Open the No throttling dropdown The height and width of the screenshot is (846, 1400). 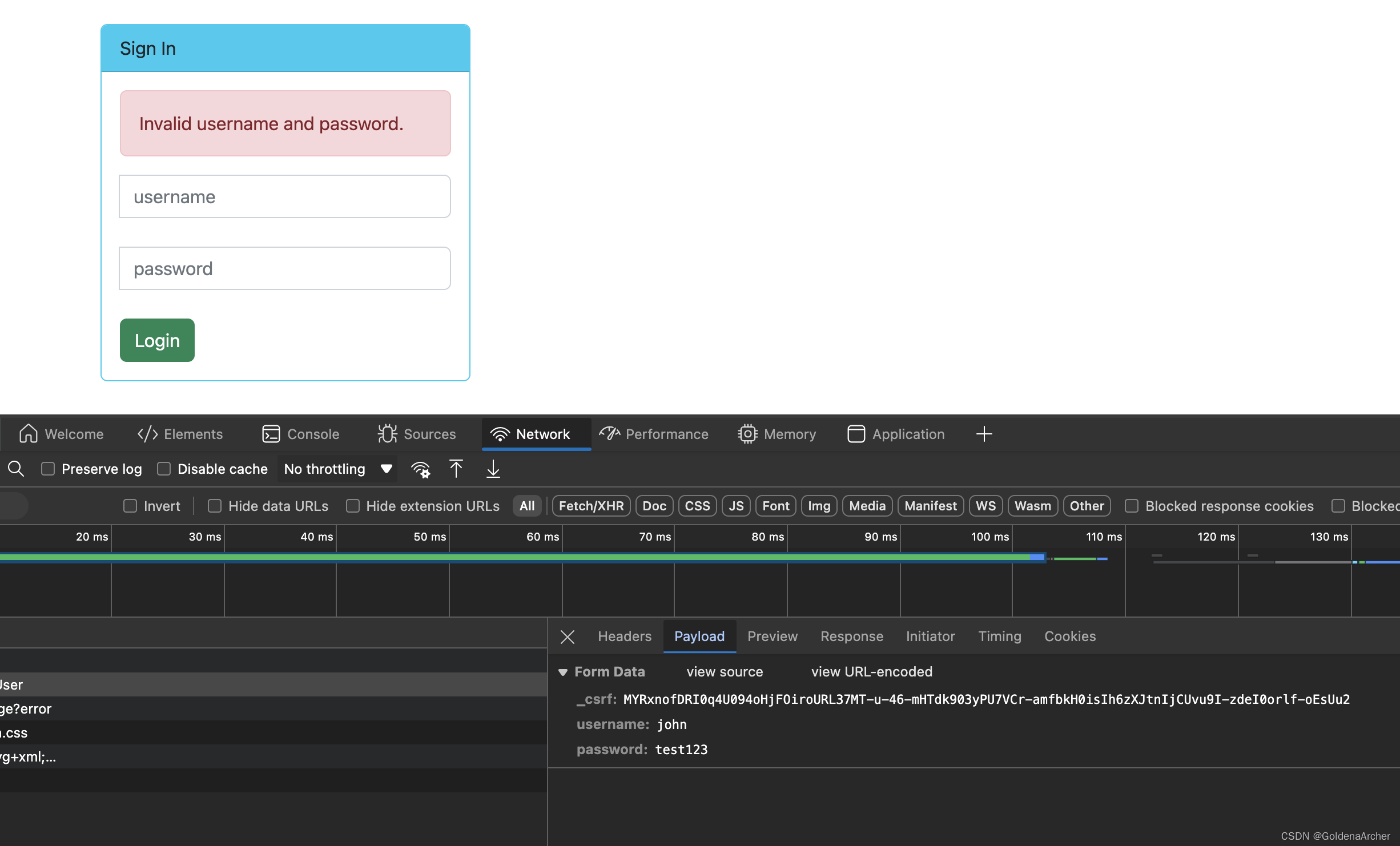click(x=337, y=469)
